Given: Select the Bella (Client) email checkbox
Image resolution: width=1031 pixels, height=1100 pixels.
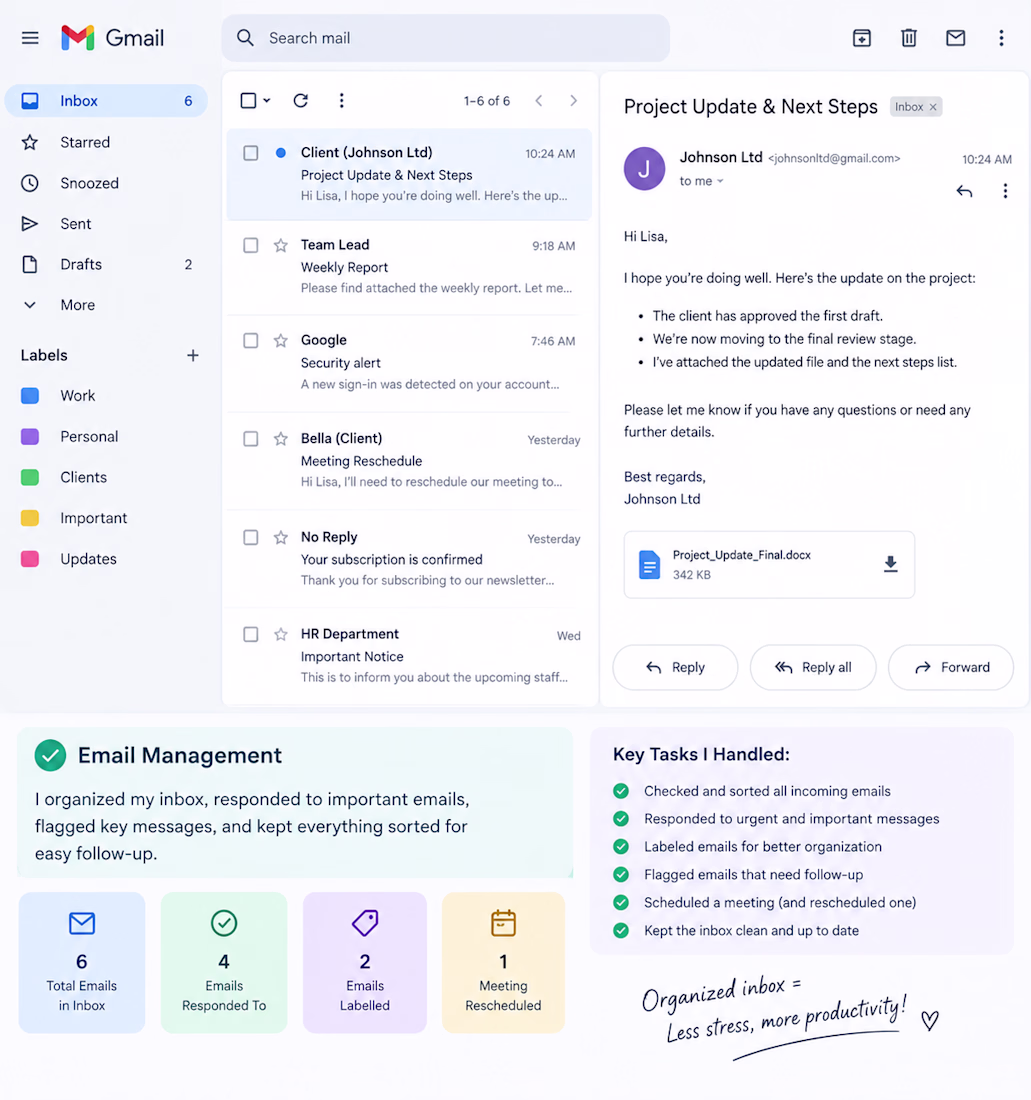Looking at the screenshot, I should (250, 439).
